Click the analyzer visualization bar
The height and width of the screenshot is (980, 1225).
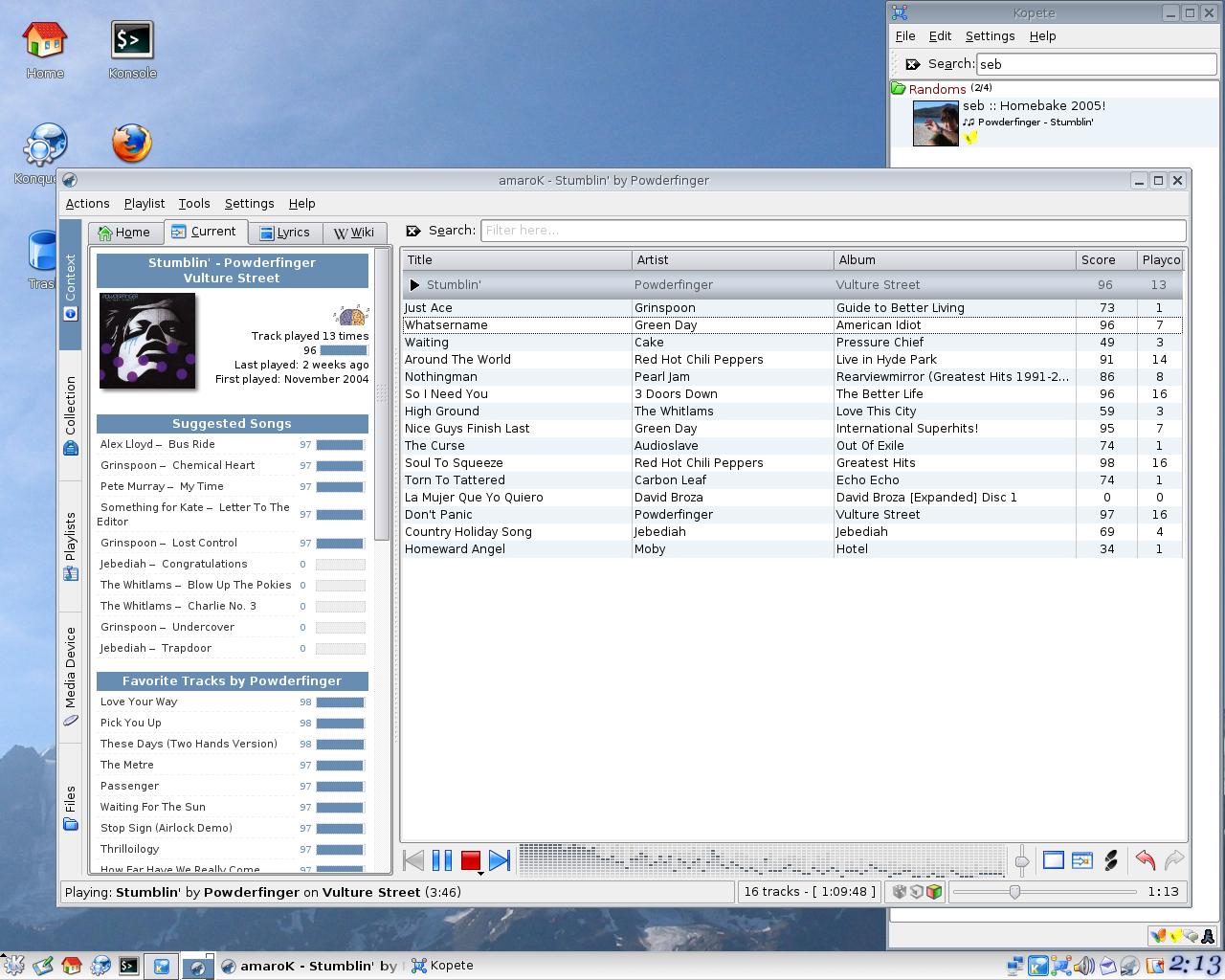click(x=761, y=860)
